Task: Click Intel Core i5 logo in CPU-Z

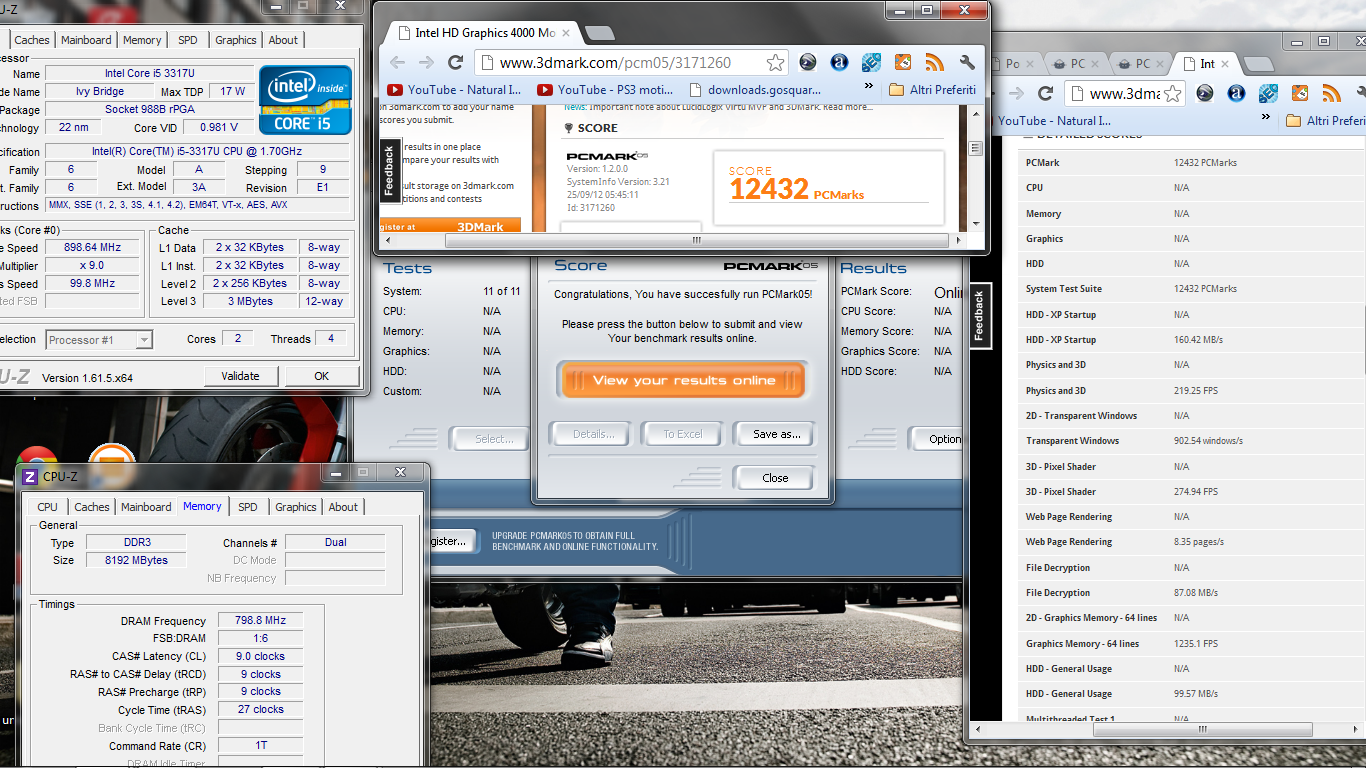Action: [x=305, y=99]
